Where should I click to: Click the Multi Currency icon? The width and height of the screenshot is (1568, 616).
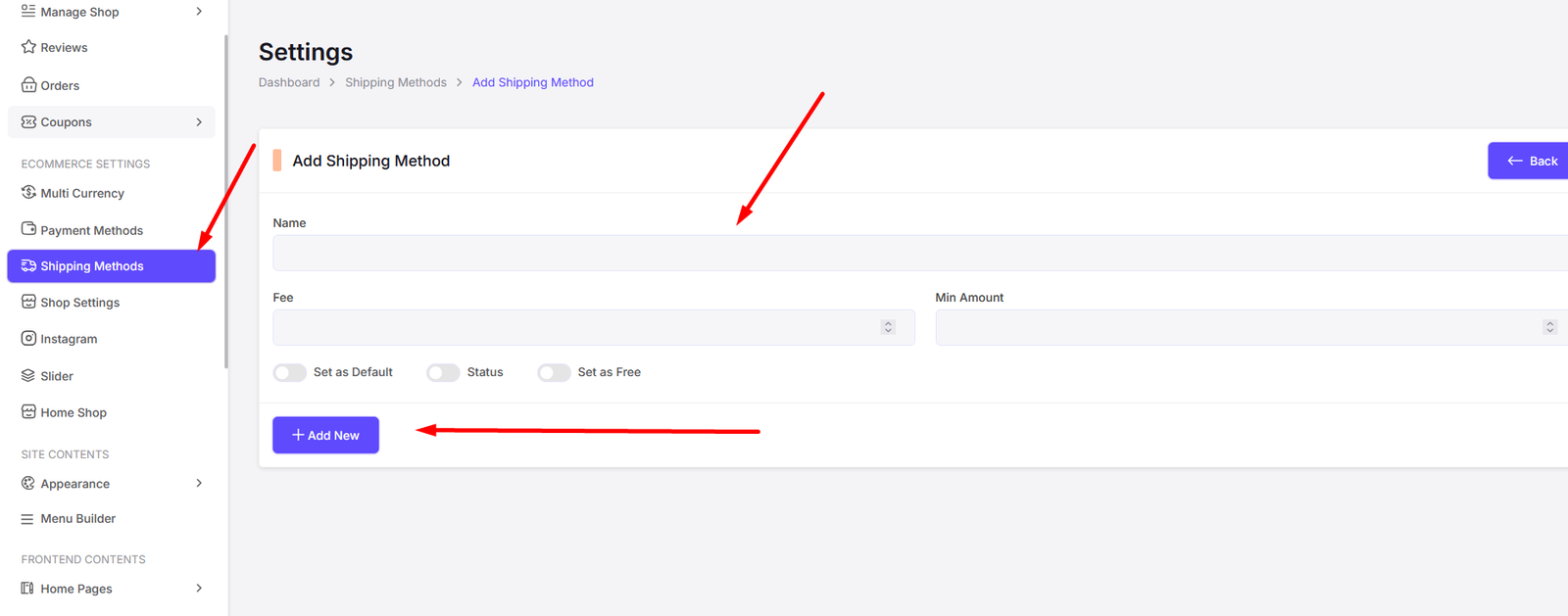28,193
